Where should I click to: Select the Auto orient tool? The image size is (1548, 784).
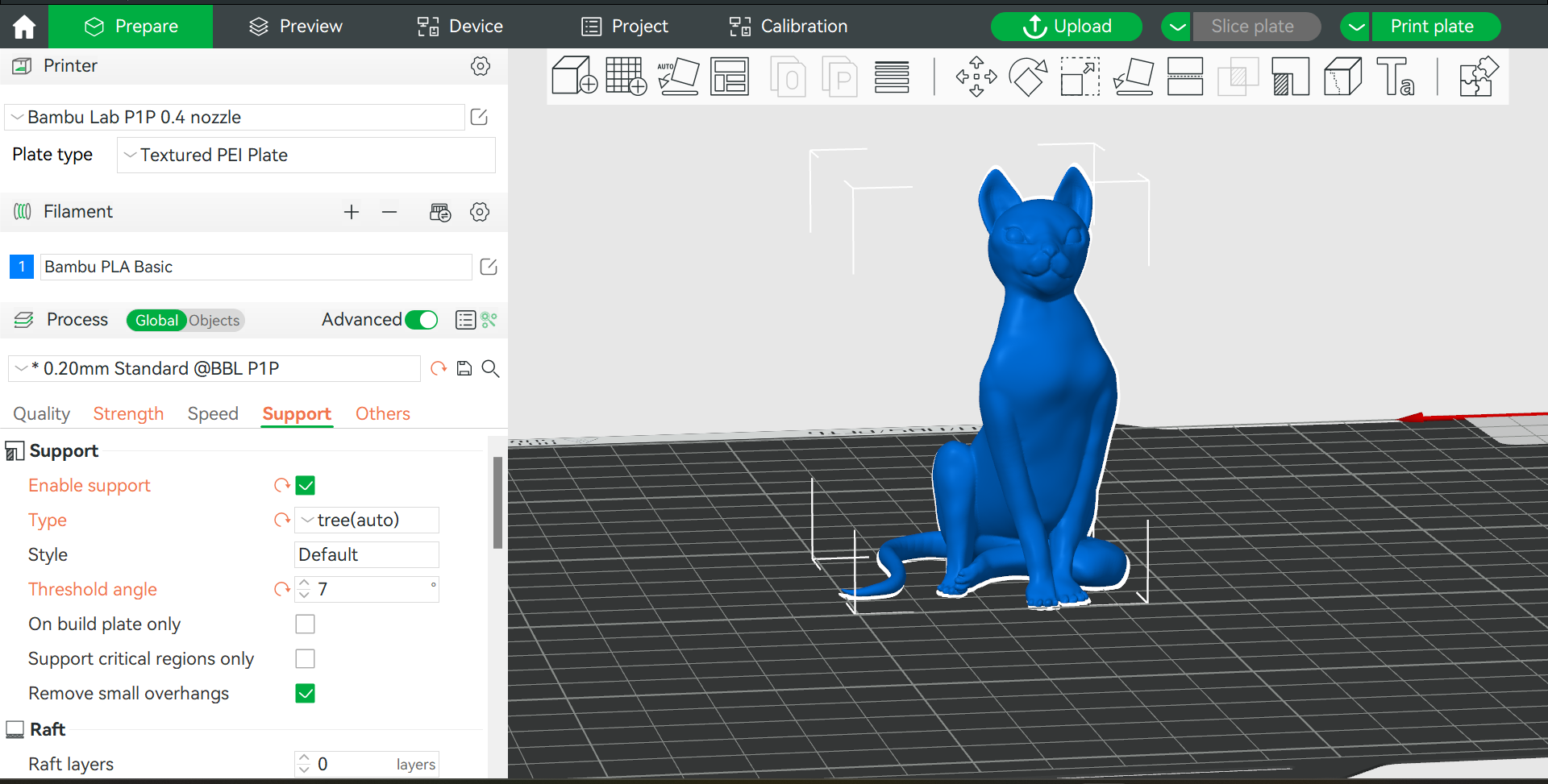678,77
